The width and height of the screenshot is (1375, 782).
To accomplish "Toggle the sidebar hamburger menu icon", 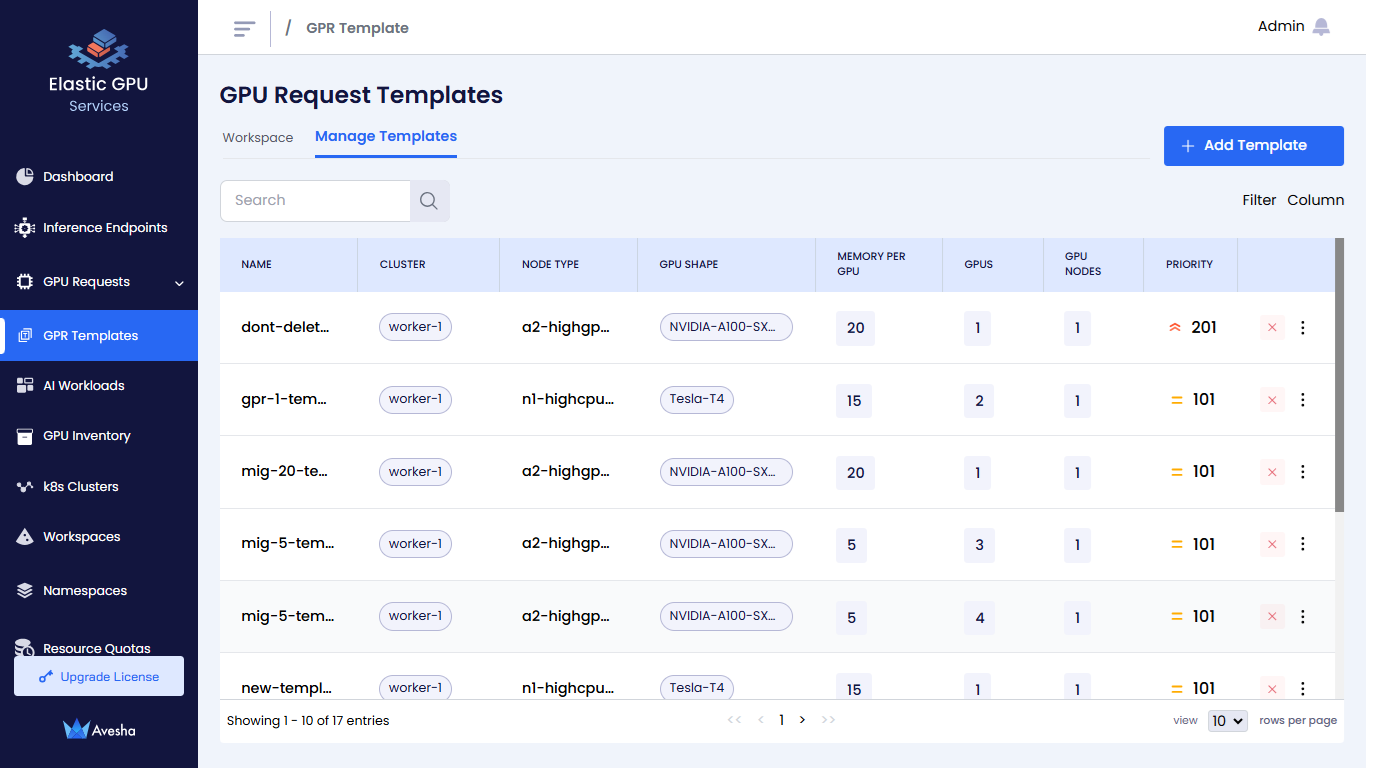I will click(244, 28).
